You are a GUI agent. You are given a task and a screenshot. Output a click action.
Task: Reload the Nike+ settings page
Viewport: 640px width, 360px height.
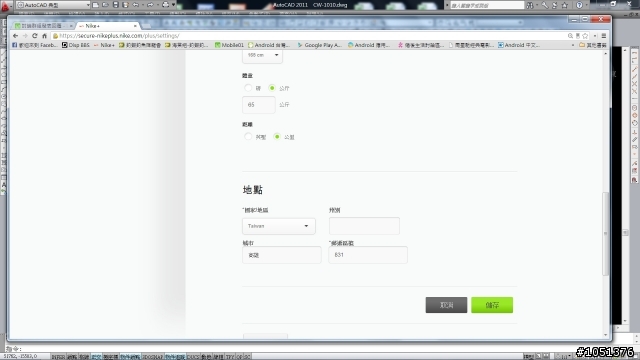[35, 36]
